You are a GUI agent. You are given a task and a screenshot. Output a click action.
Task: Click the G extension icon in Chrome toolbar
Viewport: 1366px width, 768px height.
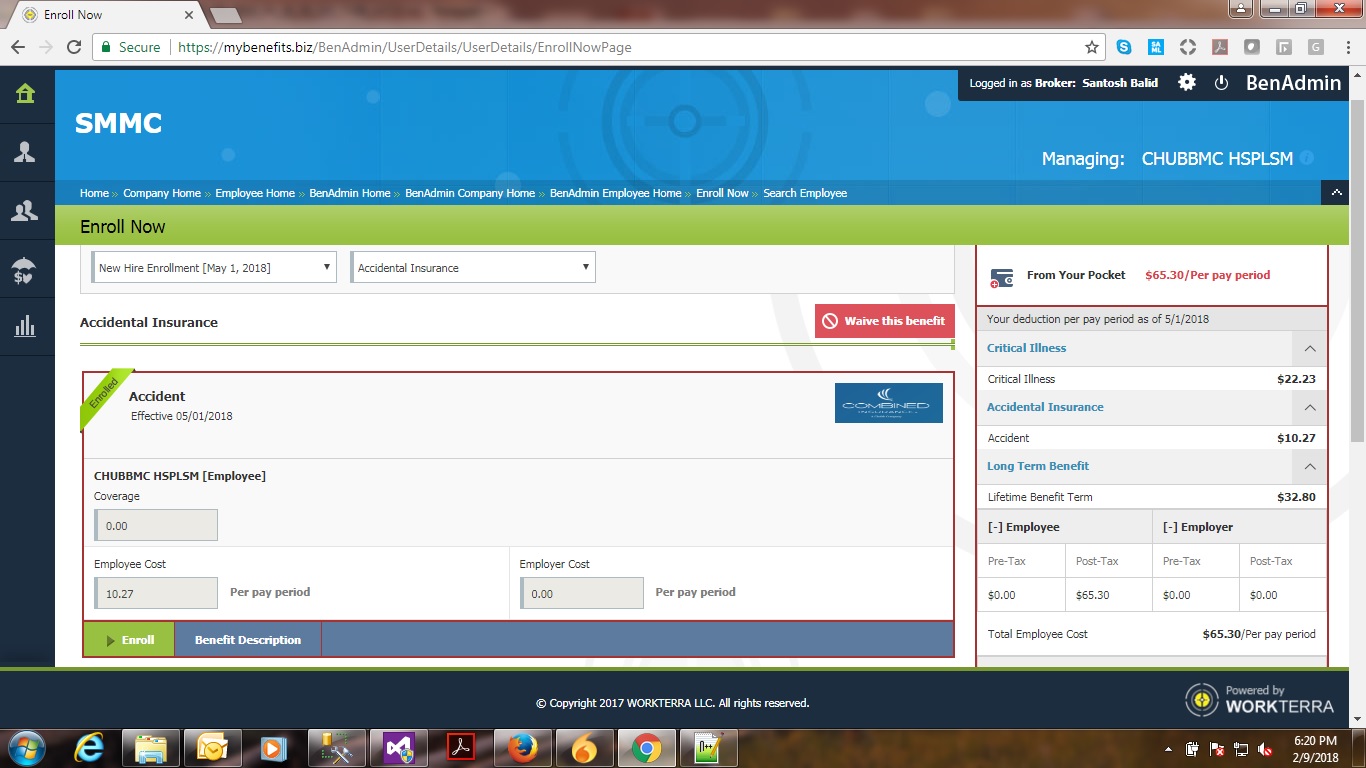(x=1315, y=47)
